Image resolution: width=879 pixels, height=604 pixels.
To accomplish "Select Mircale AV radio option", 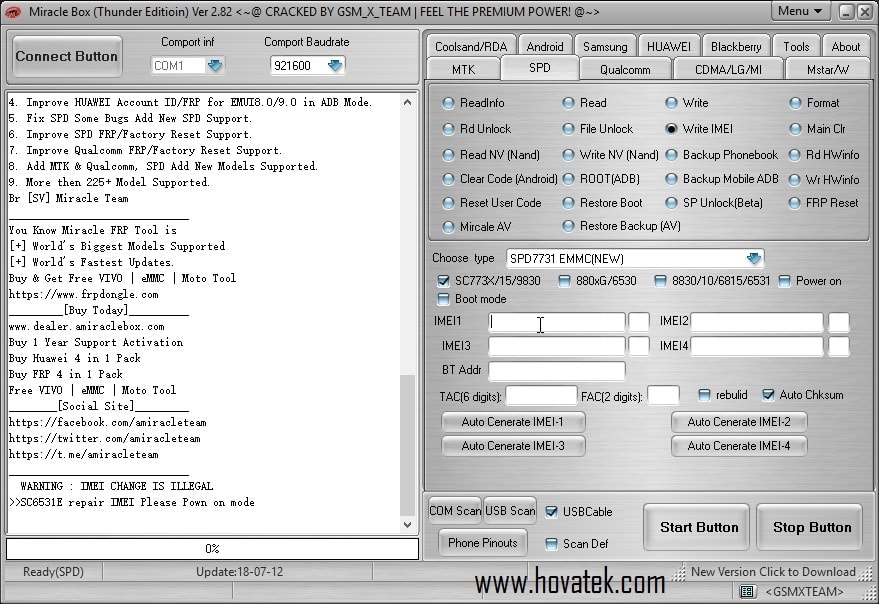I will coord(476,227).
